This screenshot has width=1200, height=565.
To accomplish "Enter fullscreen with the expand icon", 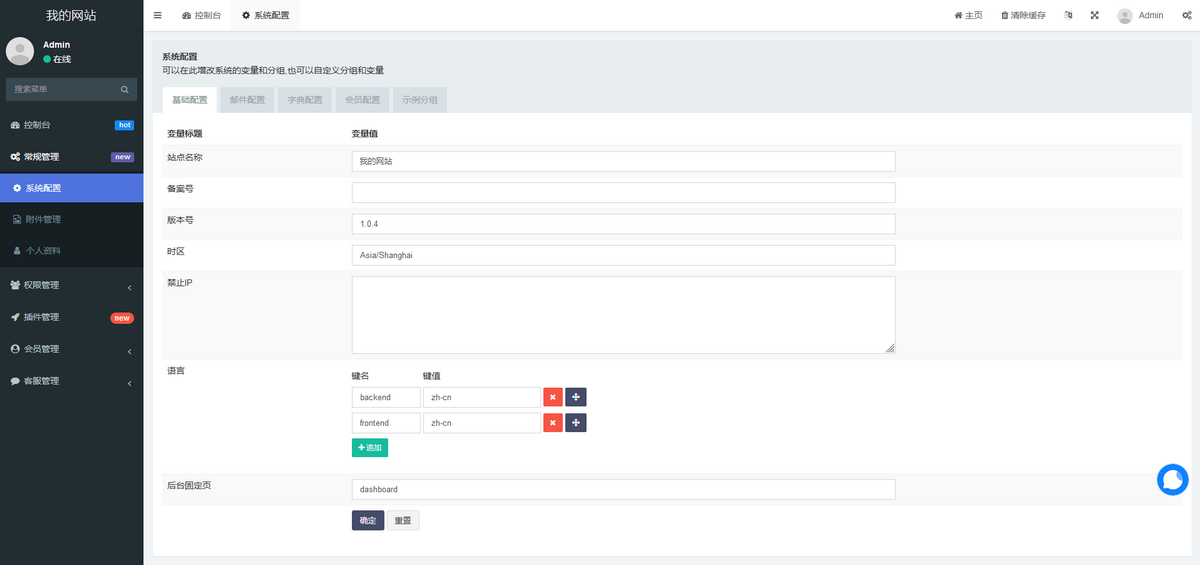I will (x=1094, y=15).
